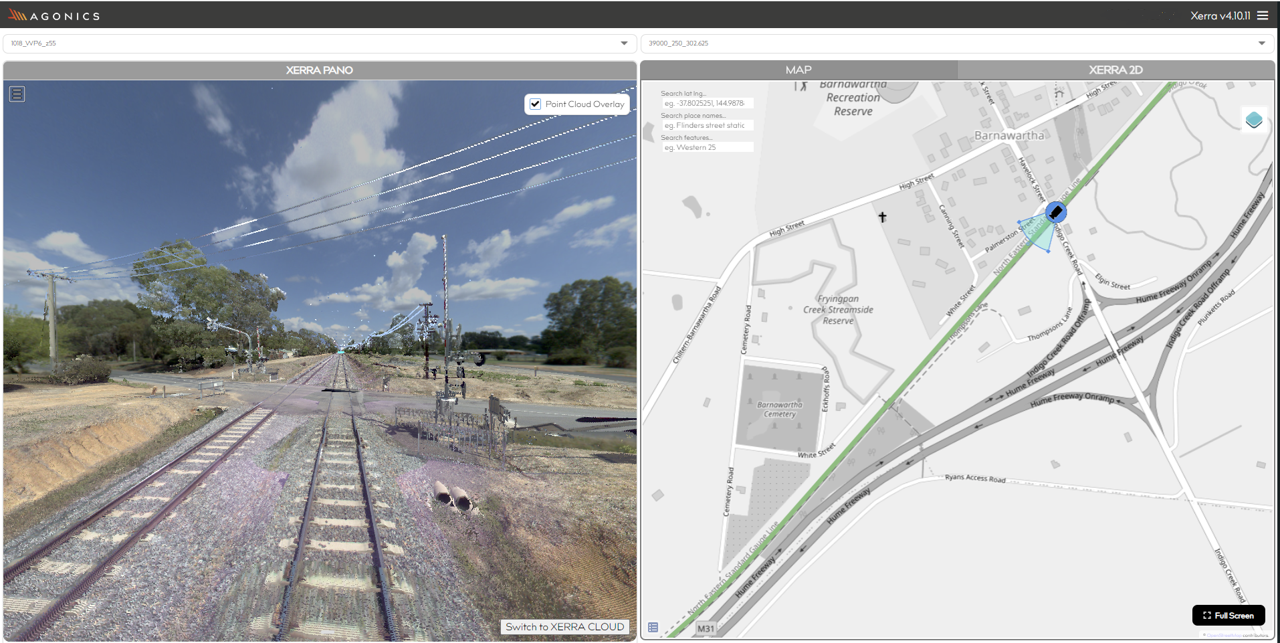Click the camera position marker on the map
Viewport: 1280px width, 643px height.
pos(1056,212)
